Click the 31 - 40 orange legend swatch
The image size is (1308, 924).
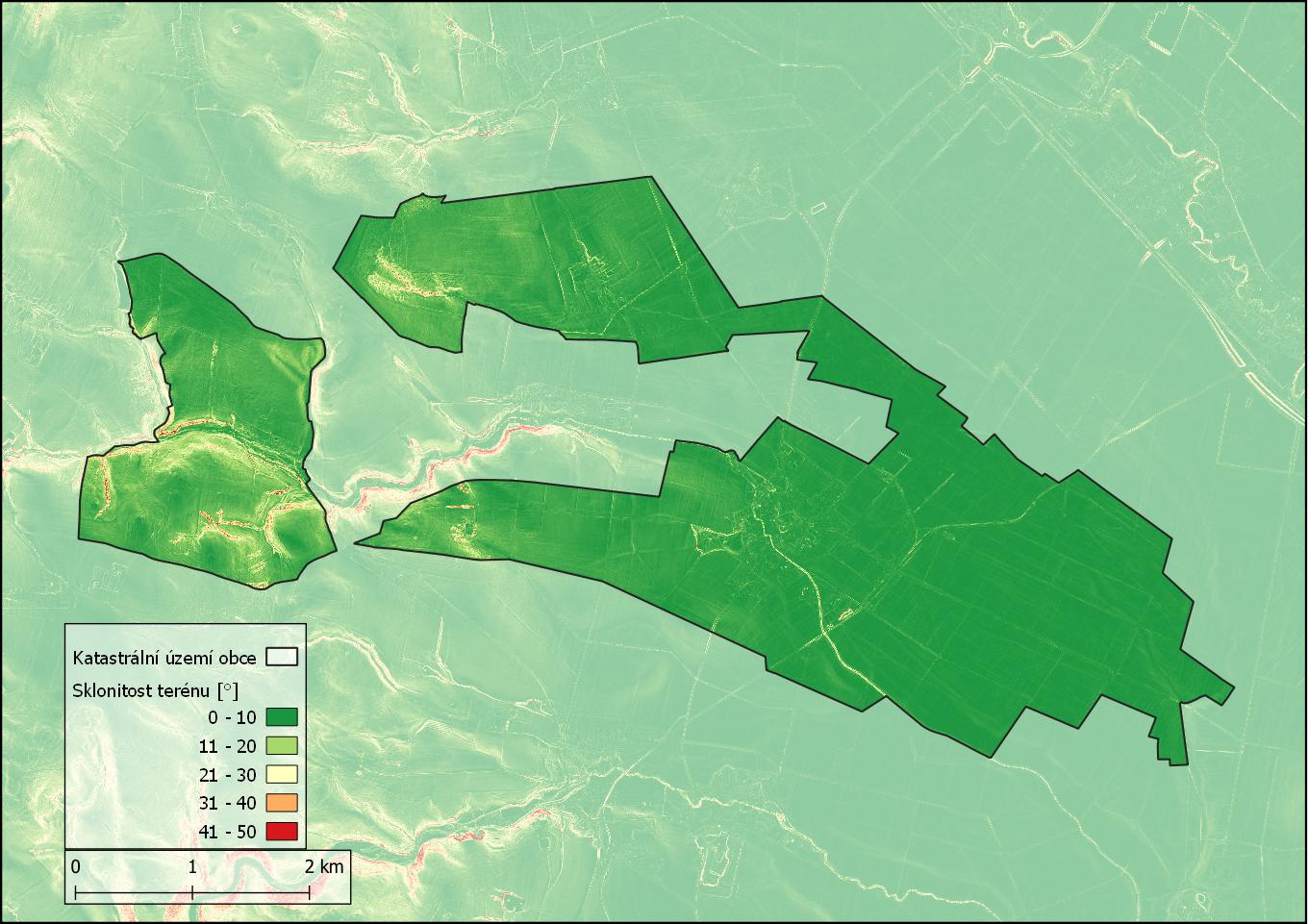[282, 803]
